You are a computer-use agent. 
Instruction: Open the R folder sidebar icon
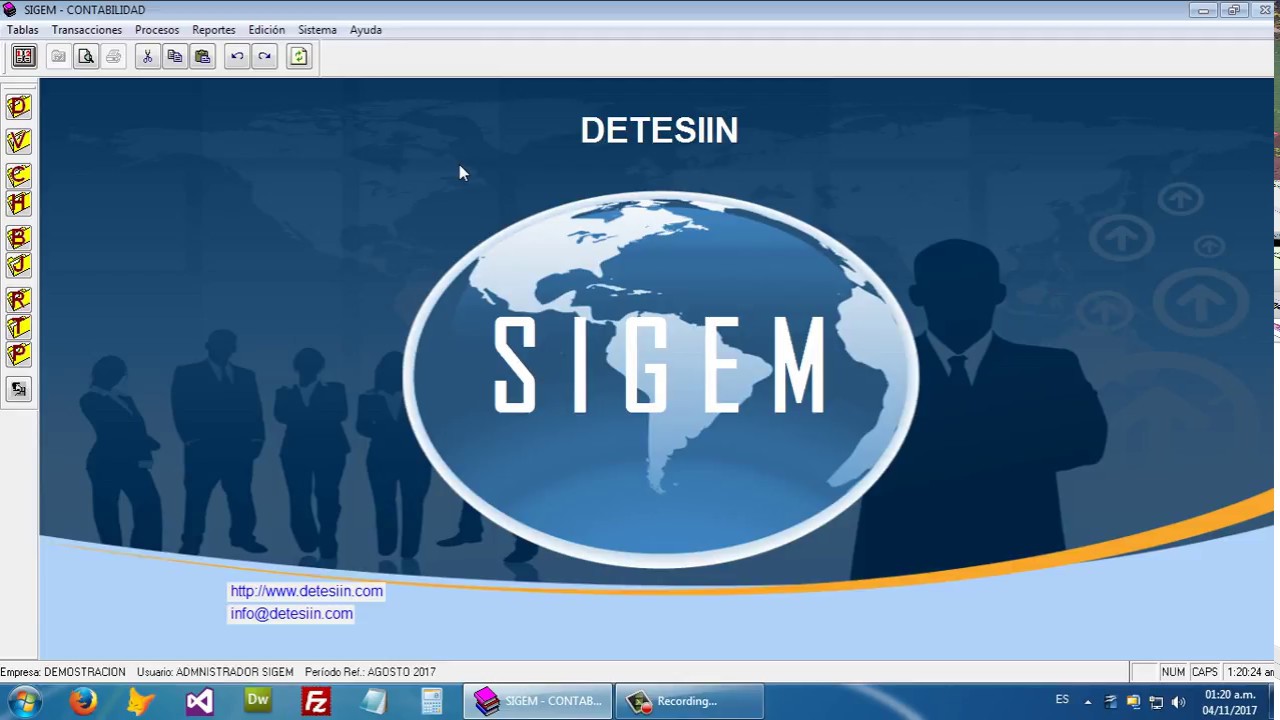click(18, 300)
